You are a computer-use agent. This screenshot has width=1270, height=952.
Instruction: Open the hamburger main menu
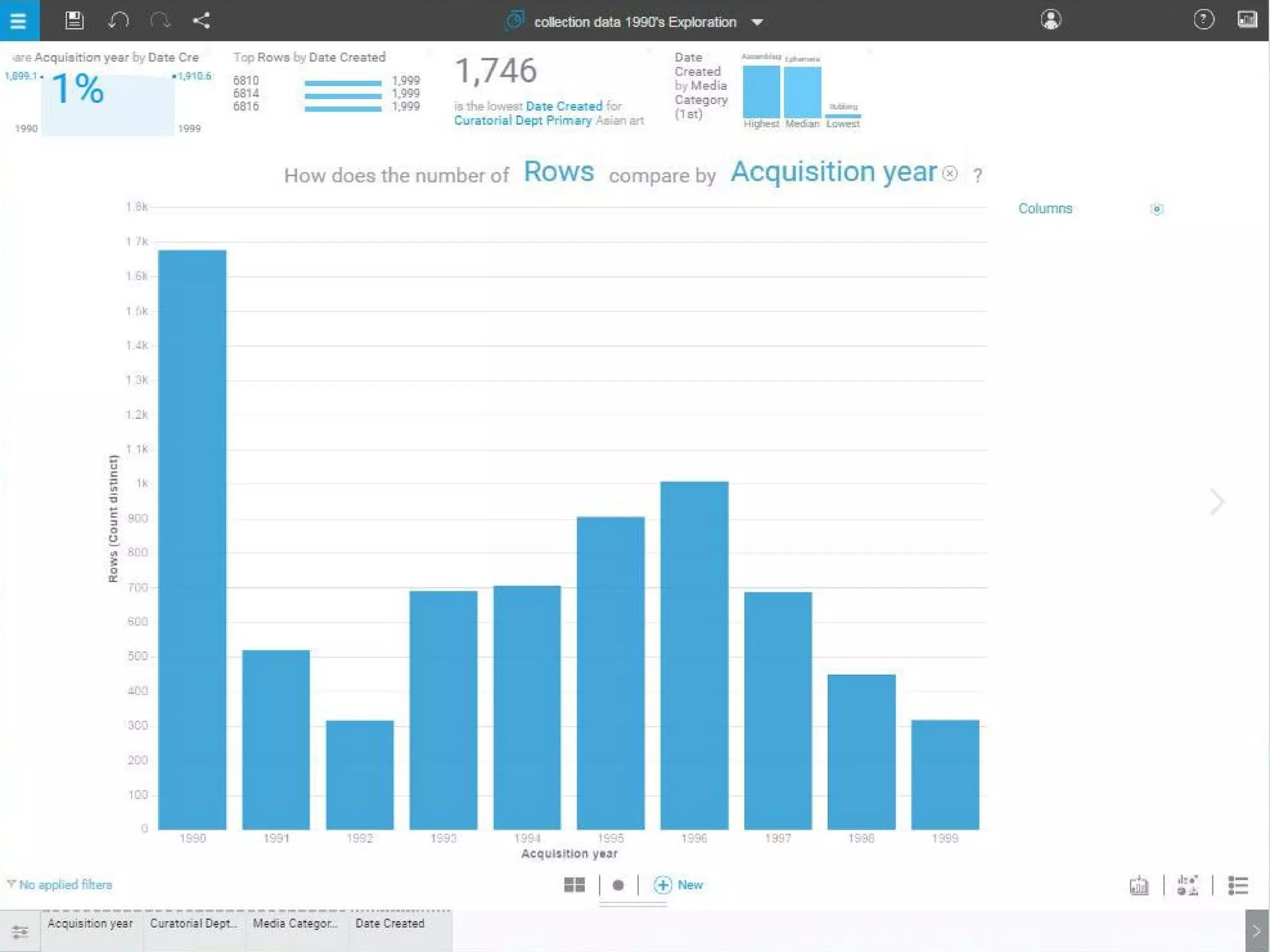coord(19,20)
